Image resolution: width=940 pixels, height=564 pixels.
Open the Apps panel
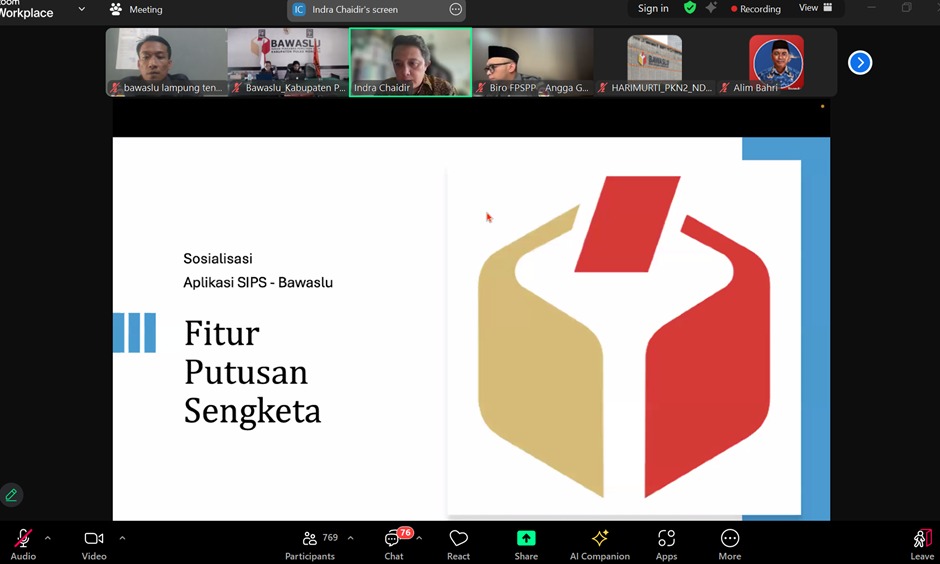(666, 544)
